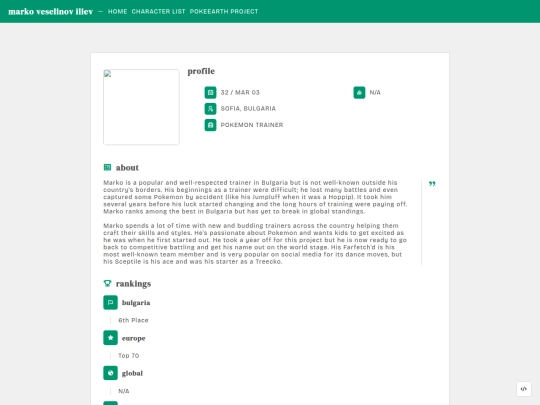
Task: Open the Home menu link
Action: (117, 11)
